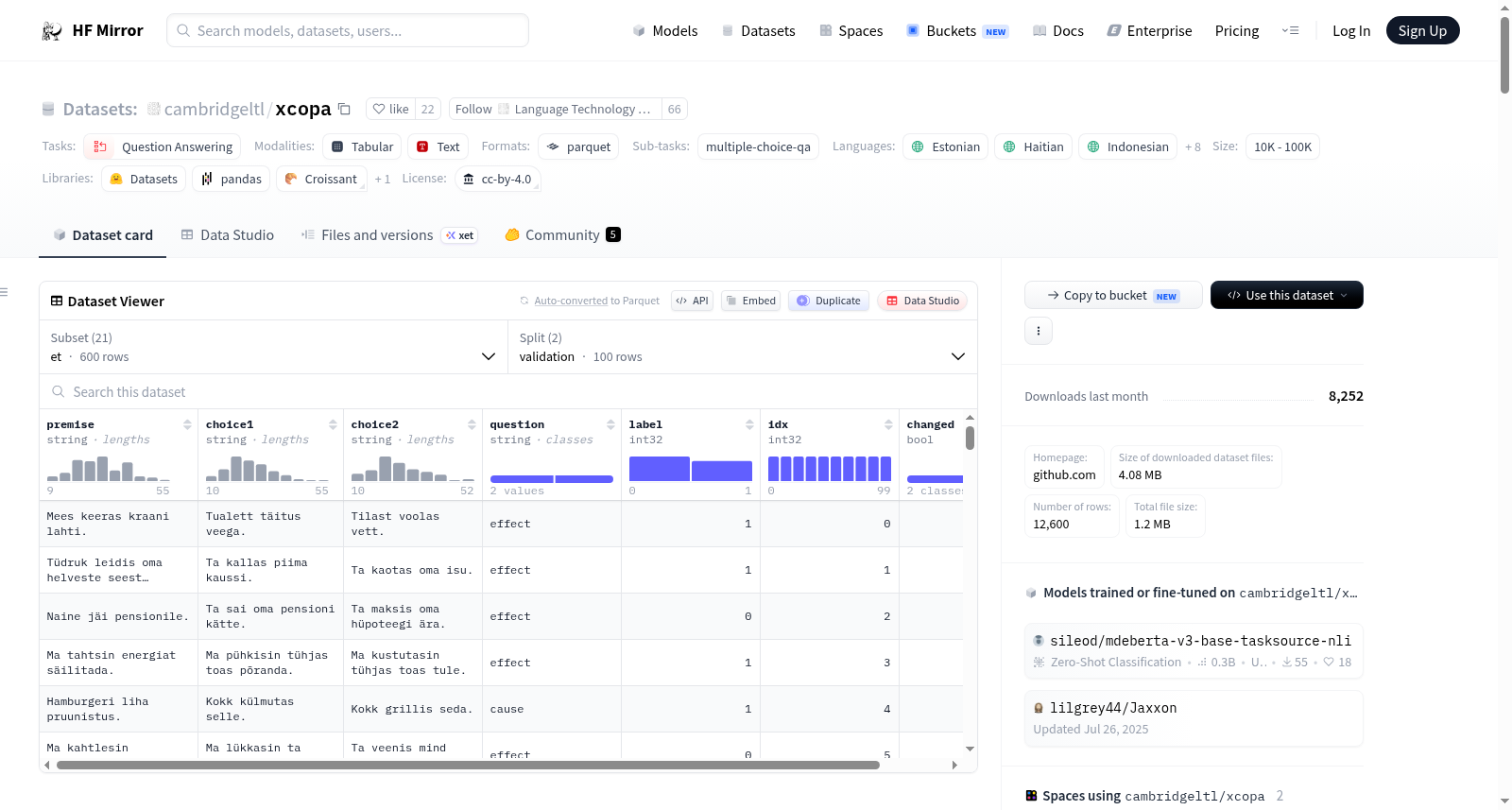Click the left sidebar toggle icon
Viewport: 1512px width, 810px height.
tap(4, 292)
